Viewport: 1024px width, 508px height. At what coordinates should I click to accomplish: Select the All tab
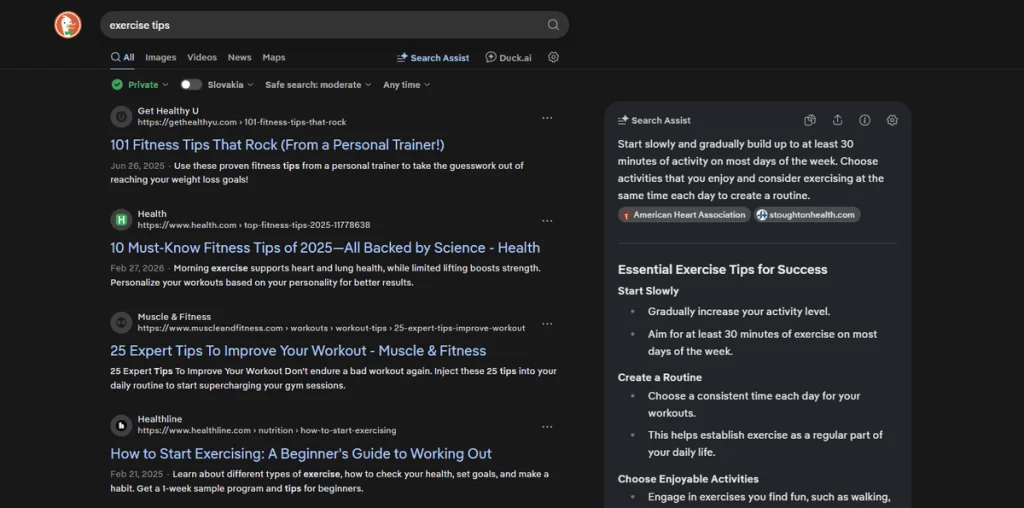point(123,57)
